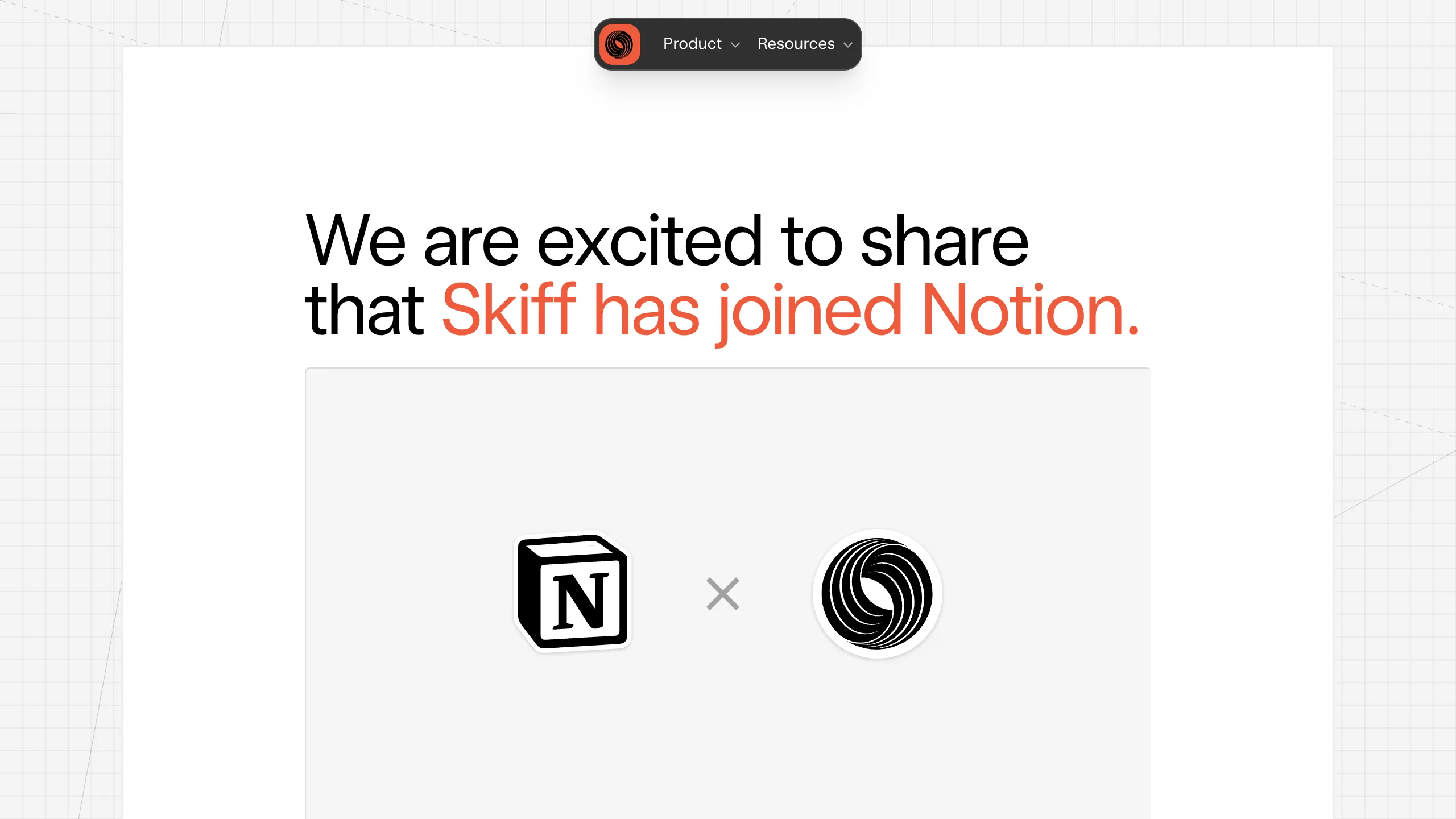Click the orange Skiff logo in navbar

click(x=619, y=44)
